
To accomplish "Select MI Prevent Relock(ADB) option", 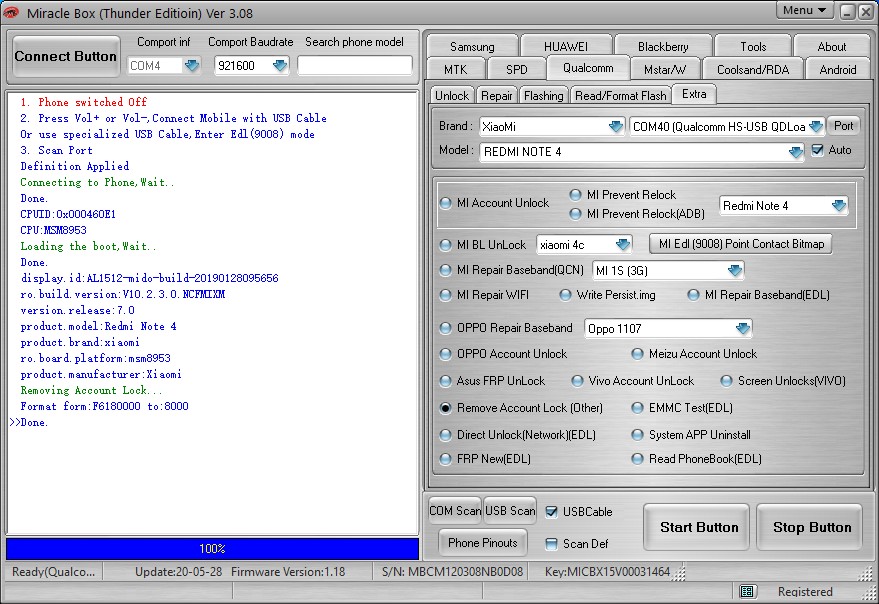I will coord(575,214).
